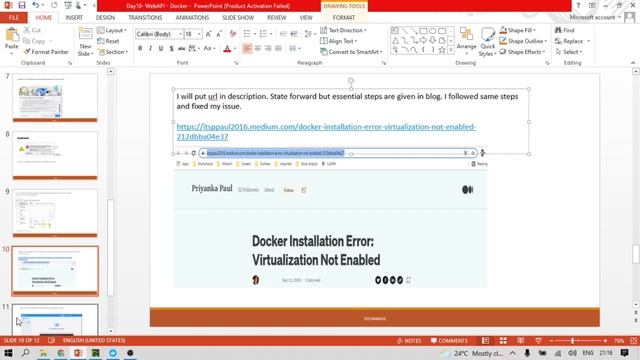640x360 pixels.
Task: Toggle Underline formatting
Action: tap(161, 49)
